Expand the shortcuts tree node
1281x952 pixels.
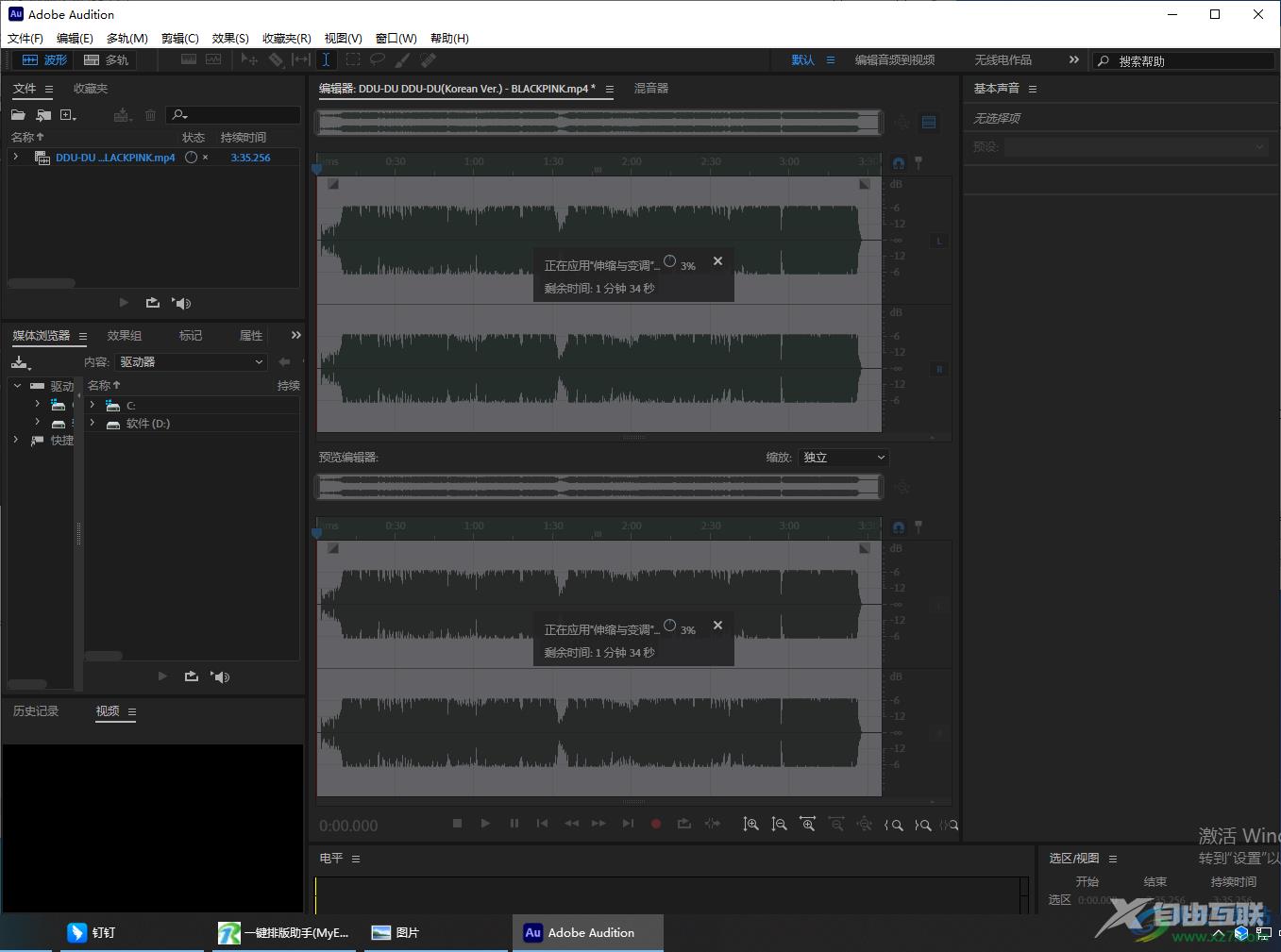[x=16, y=440]
